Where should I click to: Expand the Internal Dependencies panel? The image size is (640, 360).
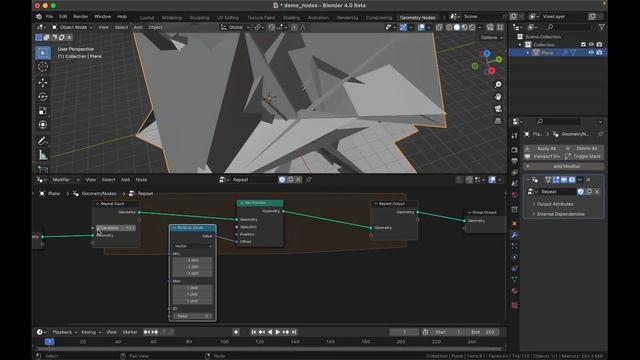point(560,214)
